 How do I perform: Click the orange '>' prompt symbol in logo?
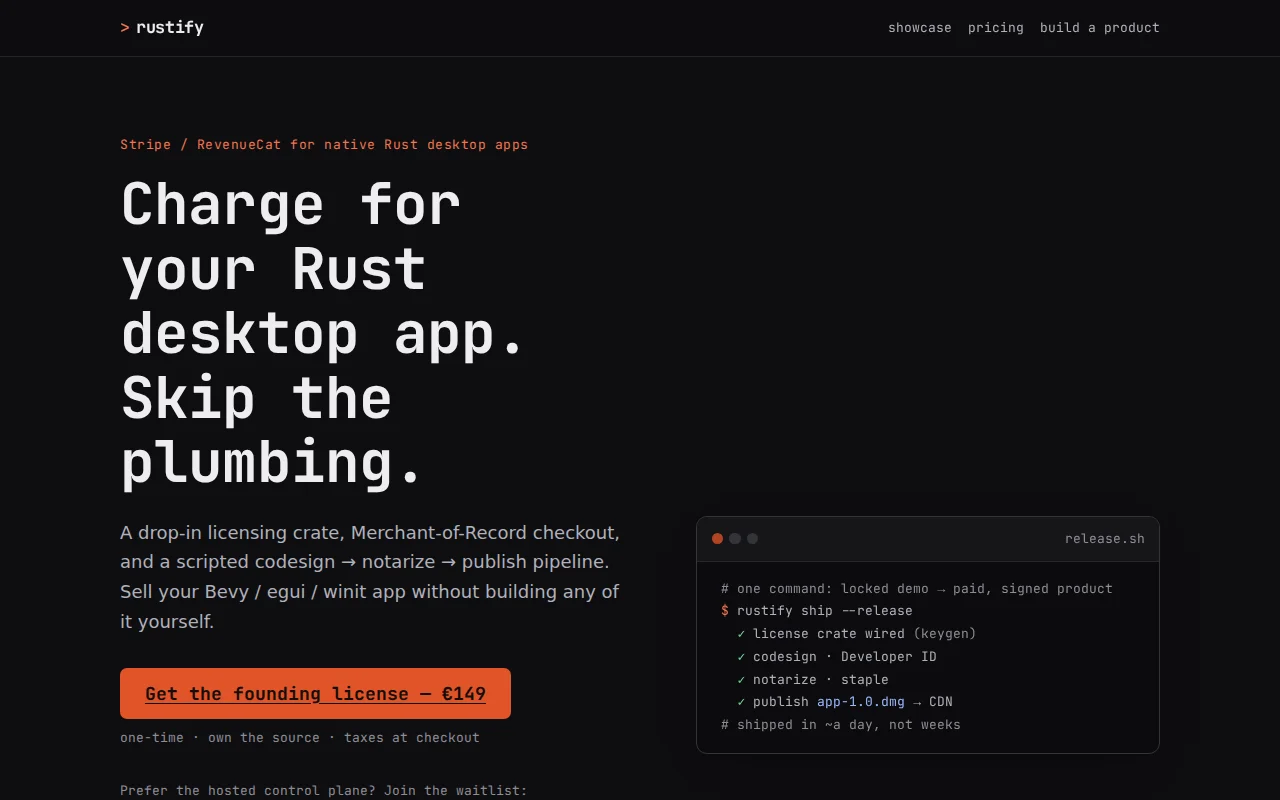[125, 28]
